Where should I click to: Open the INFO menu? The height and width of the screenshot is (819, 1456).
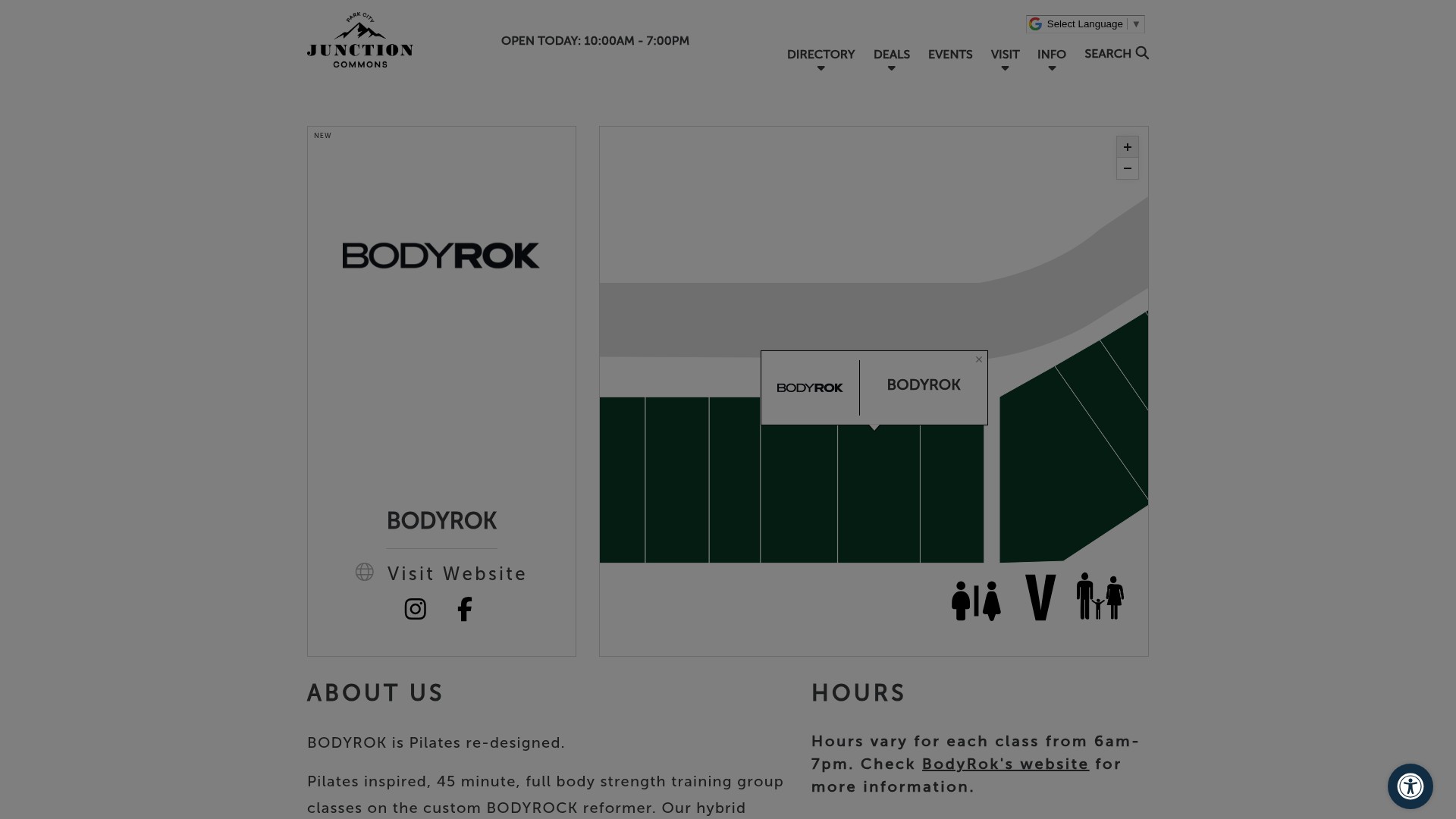tap(1052, 55)
